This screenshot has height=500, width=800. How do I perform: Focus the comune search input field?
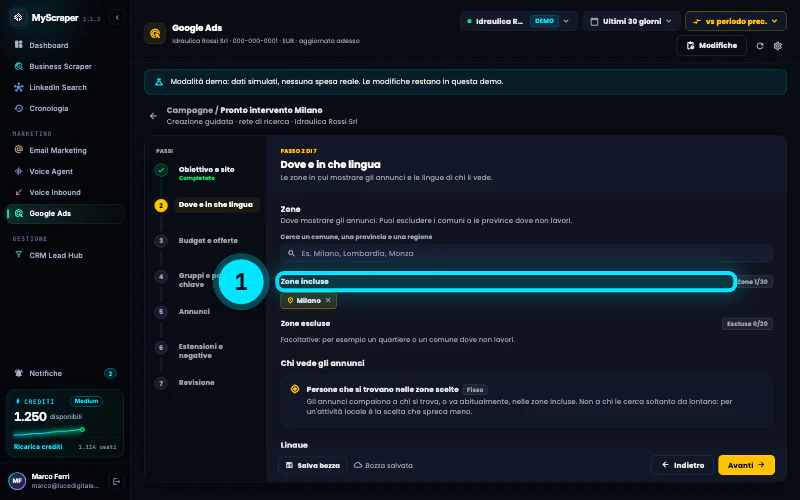click(x=526, y=254)
